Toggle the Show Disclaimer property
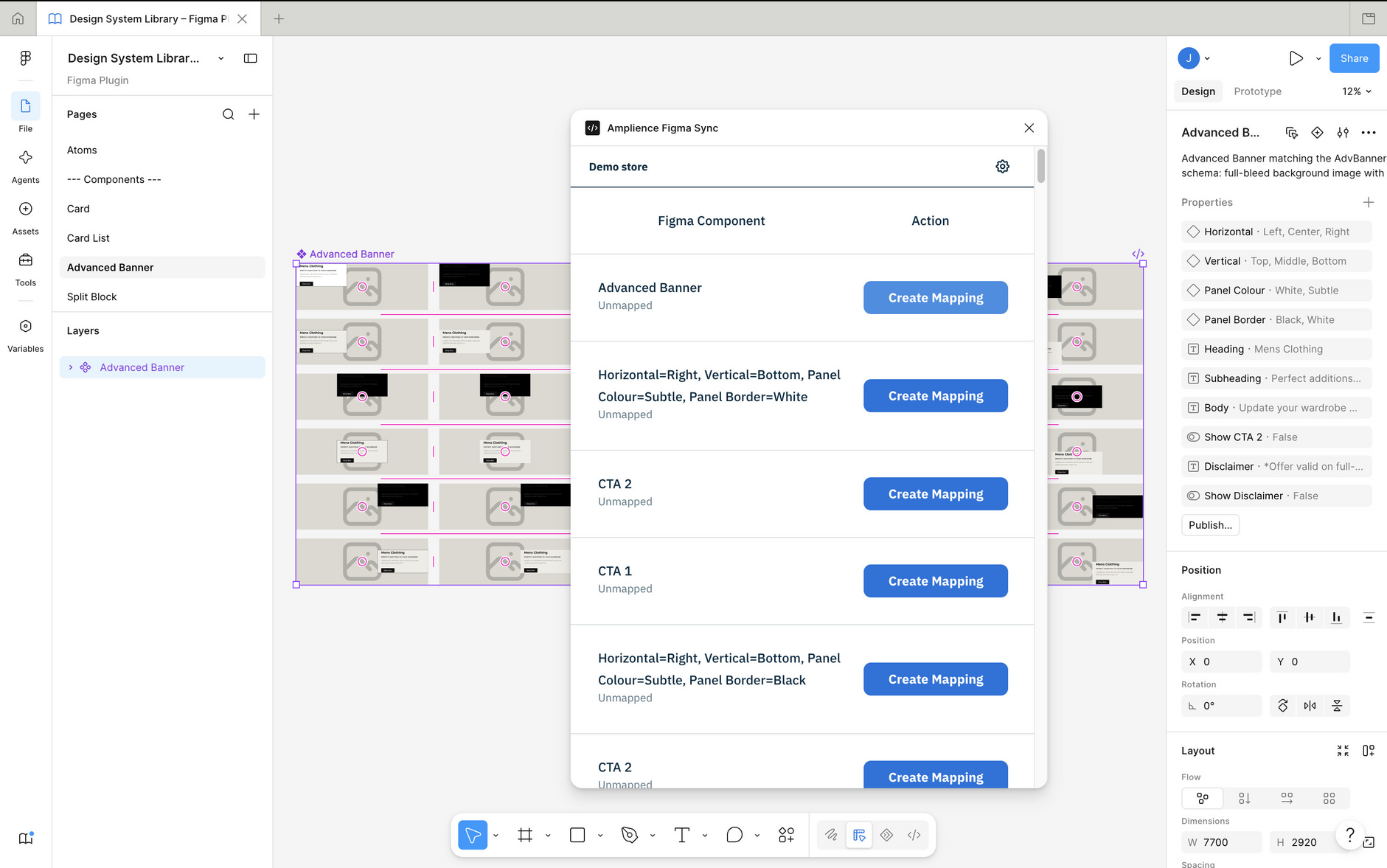The width and height of the screenshot is (1387, 868). [1276, 496]
